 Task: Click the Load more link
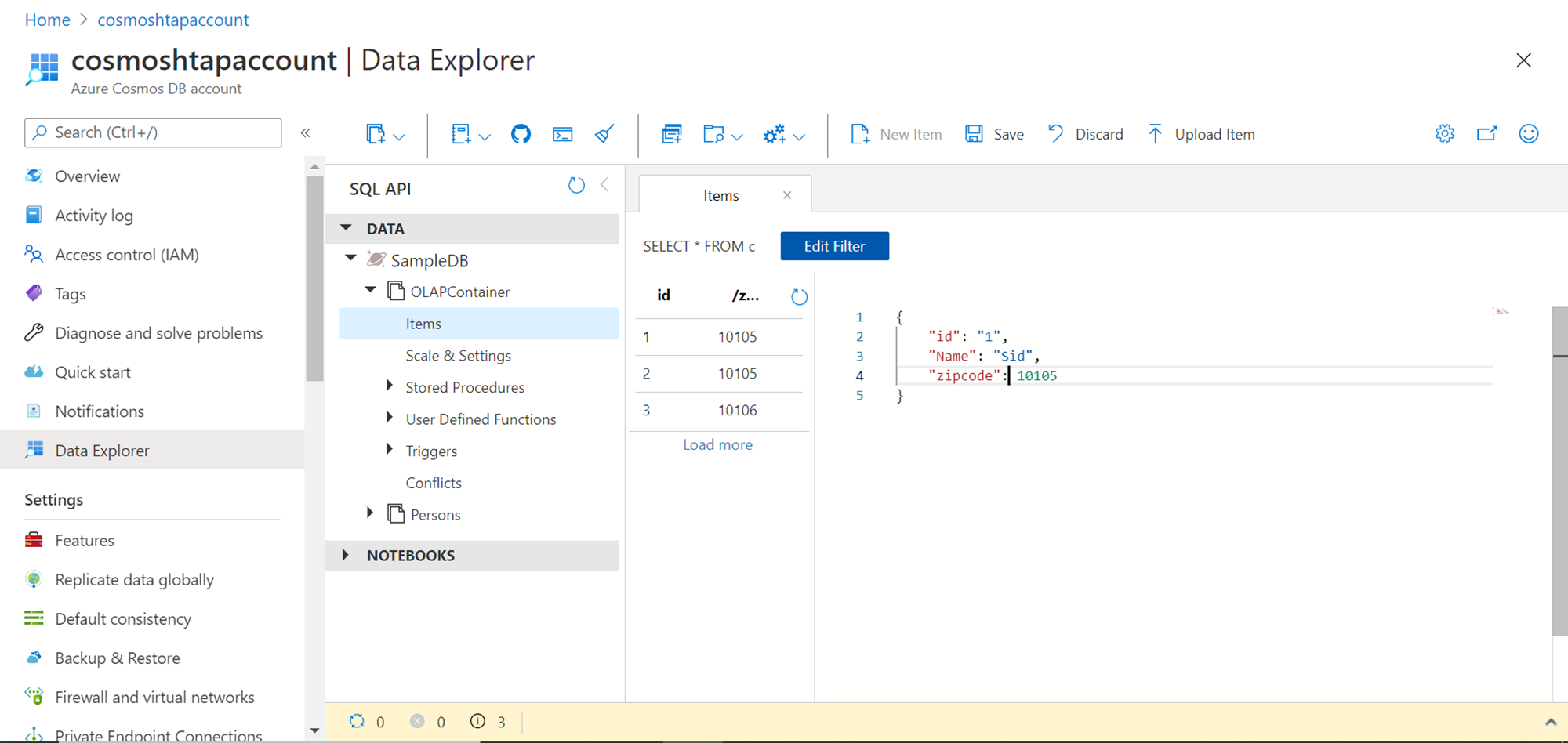[x=717, y=444]
